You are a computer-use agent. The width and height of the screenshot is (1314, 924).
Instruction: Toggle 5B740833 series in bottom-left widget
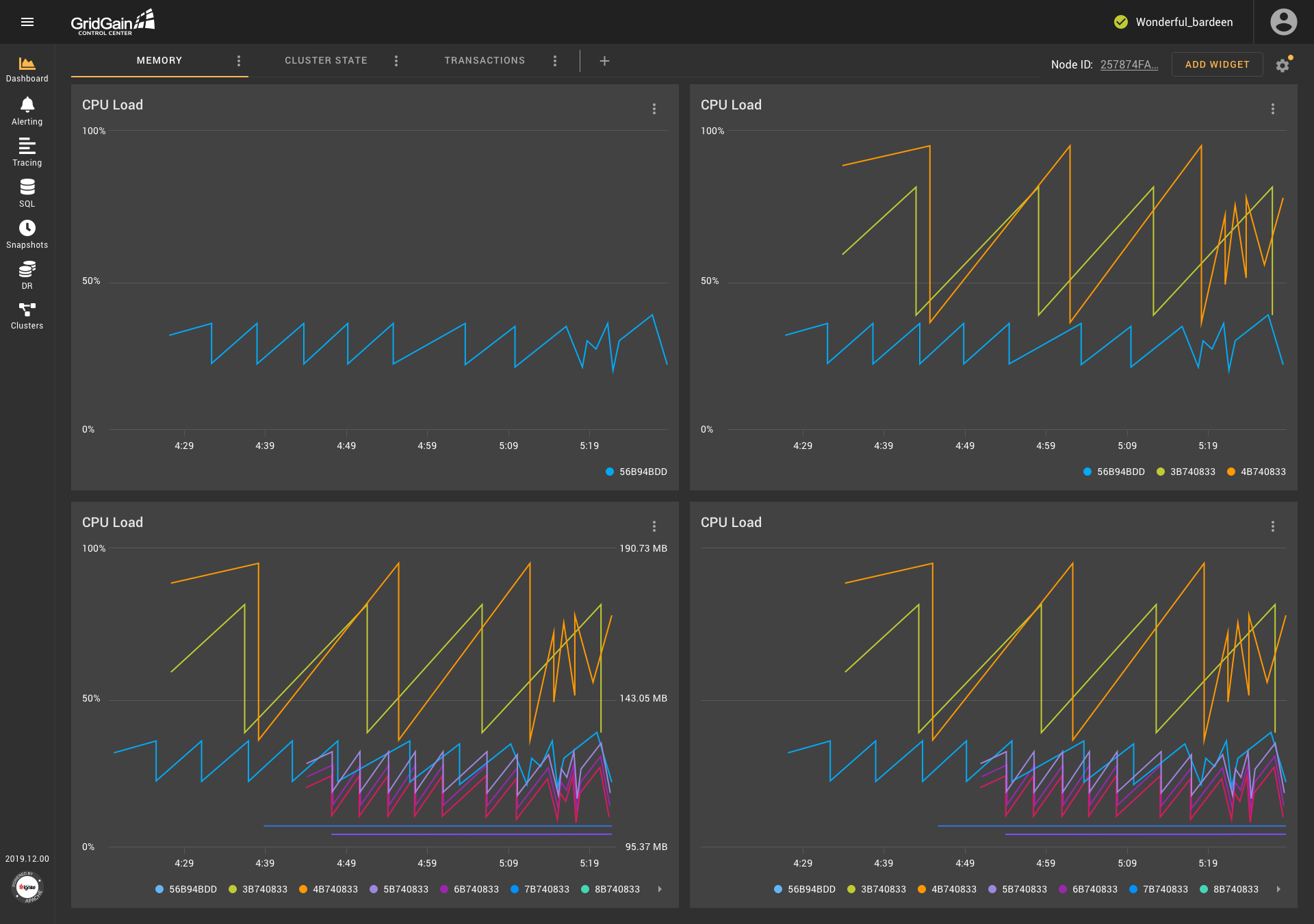[x=399, y=889]
